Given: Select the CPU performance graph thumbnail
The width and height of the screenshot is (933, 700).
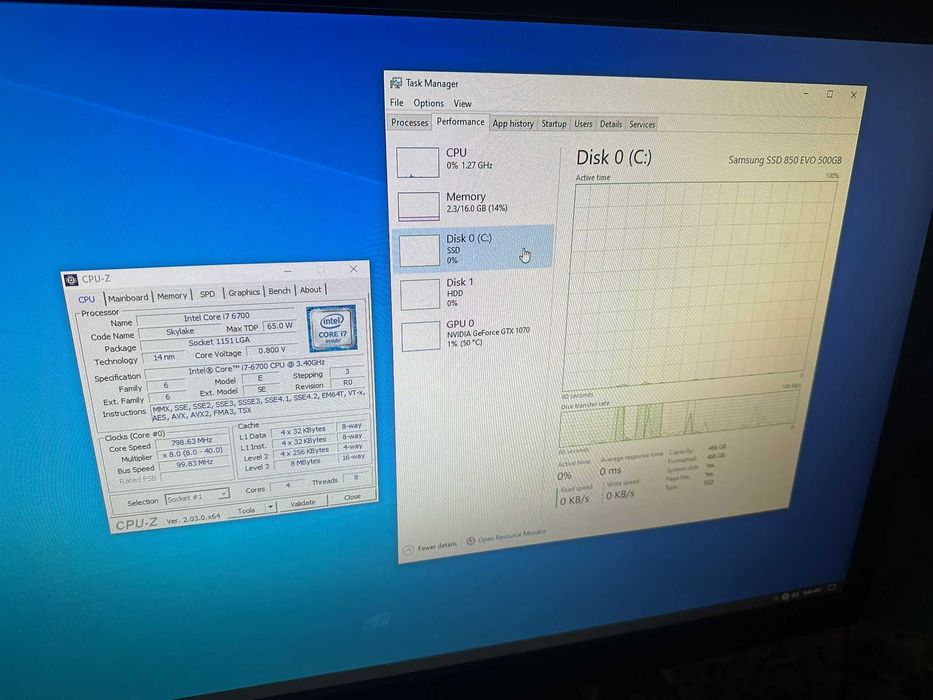Looking at the screenshot, I should 417,162.
